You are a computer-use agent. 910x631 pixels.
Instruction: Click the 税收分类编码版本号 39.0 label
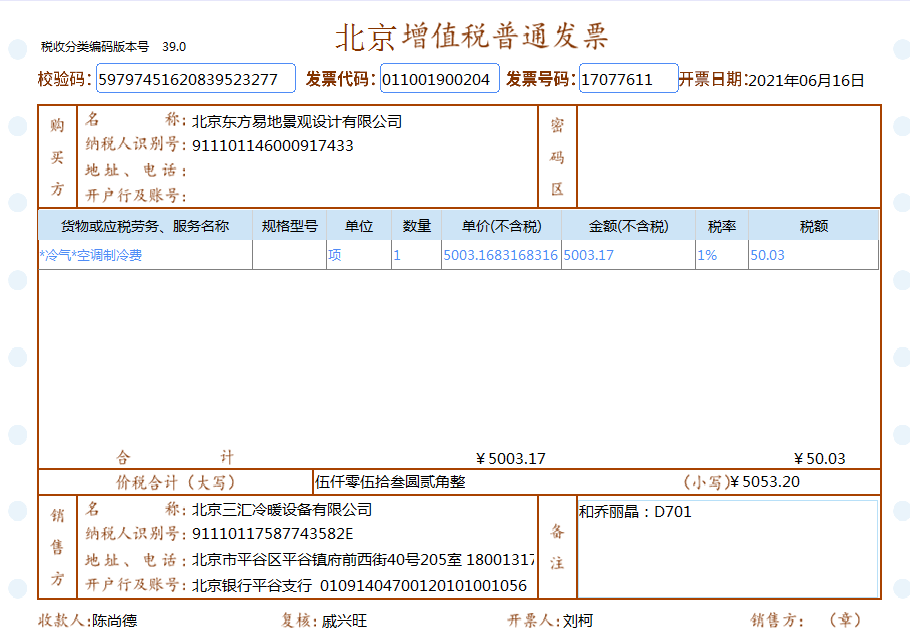click(113, 46)
